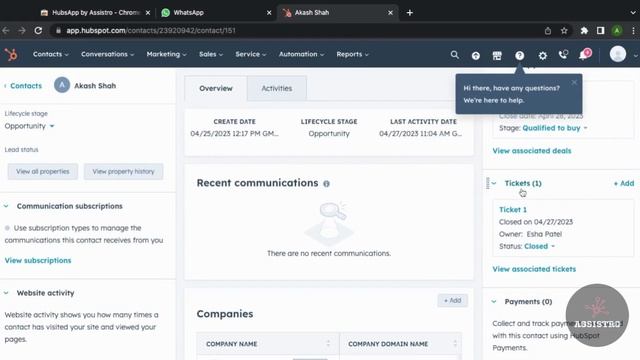The width and height of the screenshot is (640, 360).
Task: Toggle the browser side panel icon
Action: 600,31
